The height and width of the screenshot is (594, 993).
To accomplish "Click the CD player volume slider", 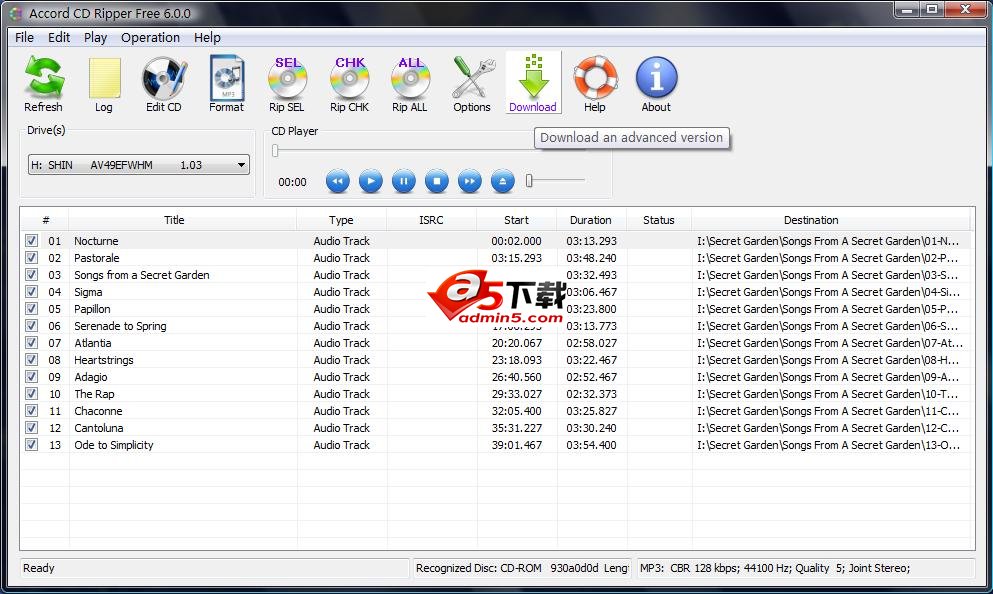I will pyautogui.click(x=556, y=181).
